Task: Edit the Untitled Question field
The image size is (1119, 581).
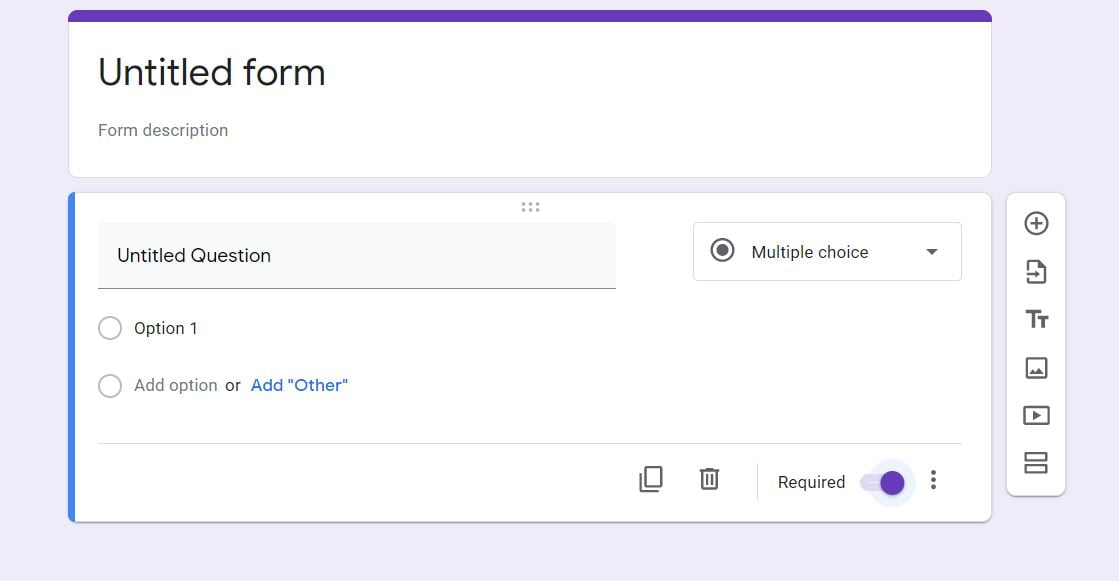Action: pos(357,256)
